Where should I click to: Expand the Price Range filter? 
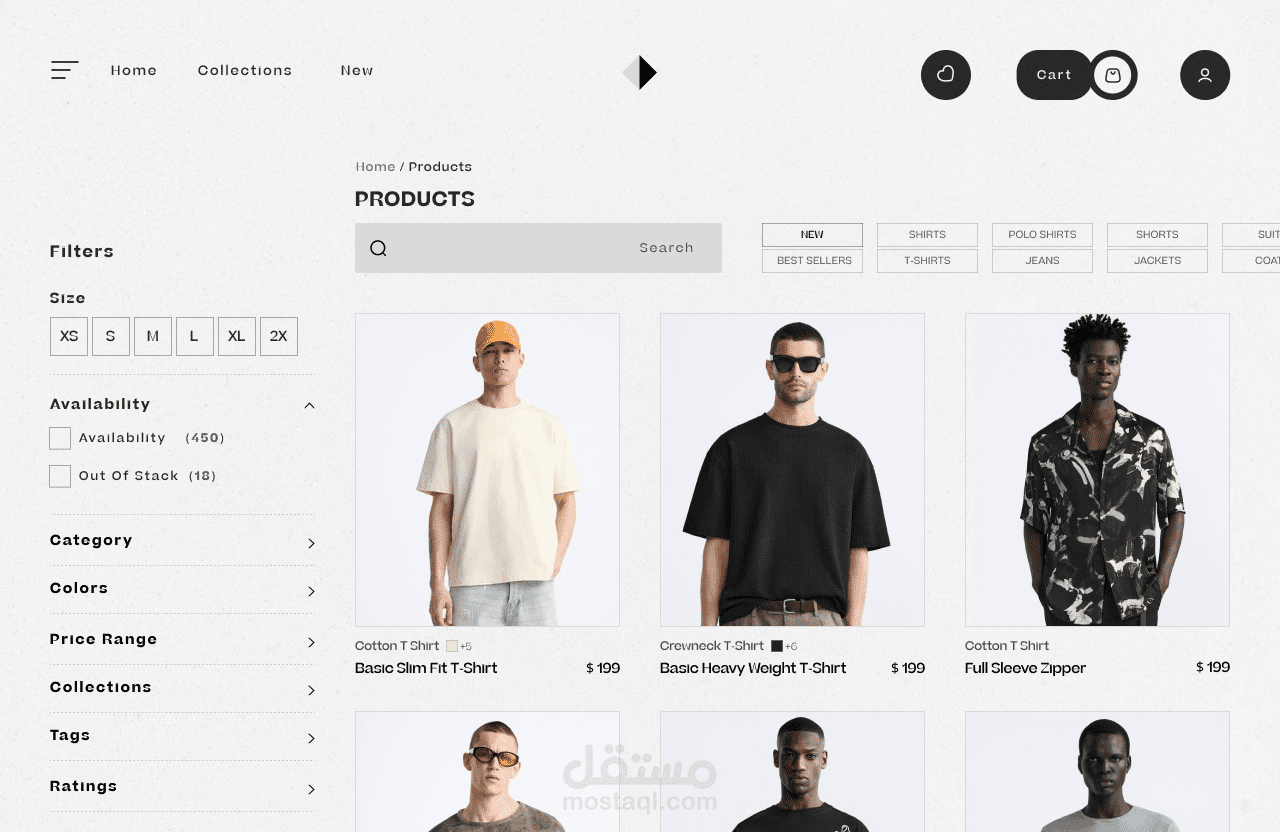tap(311, 642)
